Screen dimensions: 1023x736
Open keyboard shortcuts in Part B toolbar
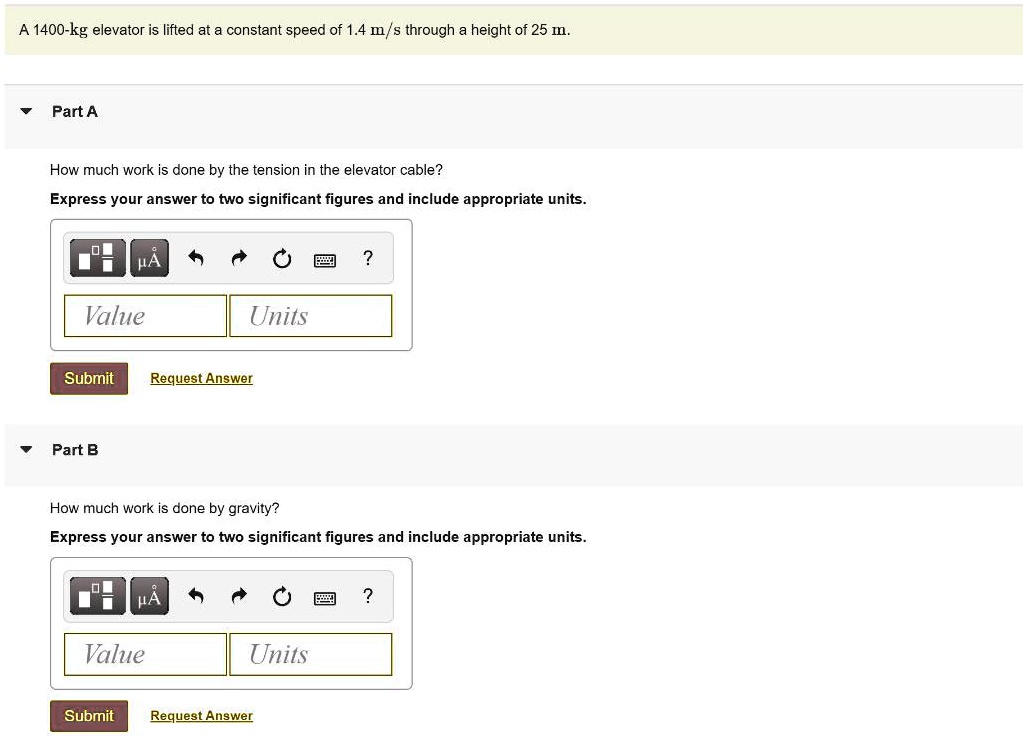[325, 598]
